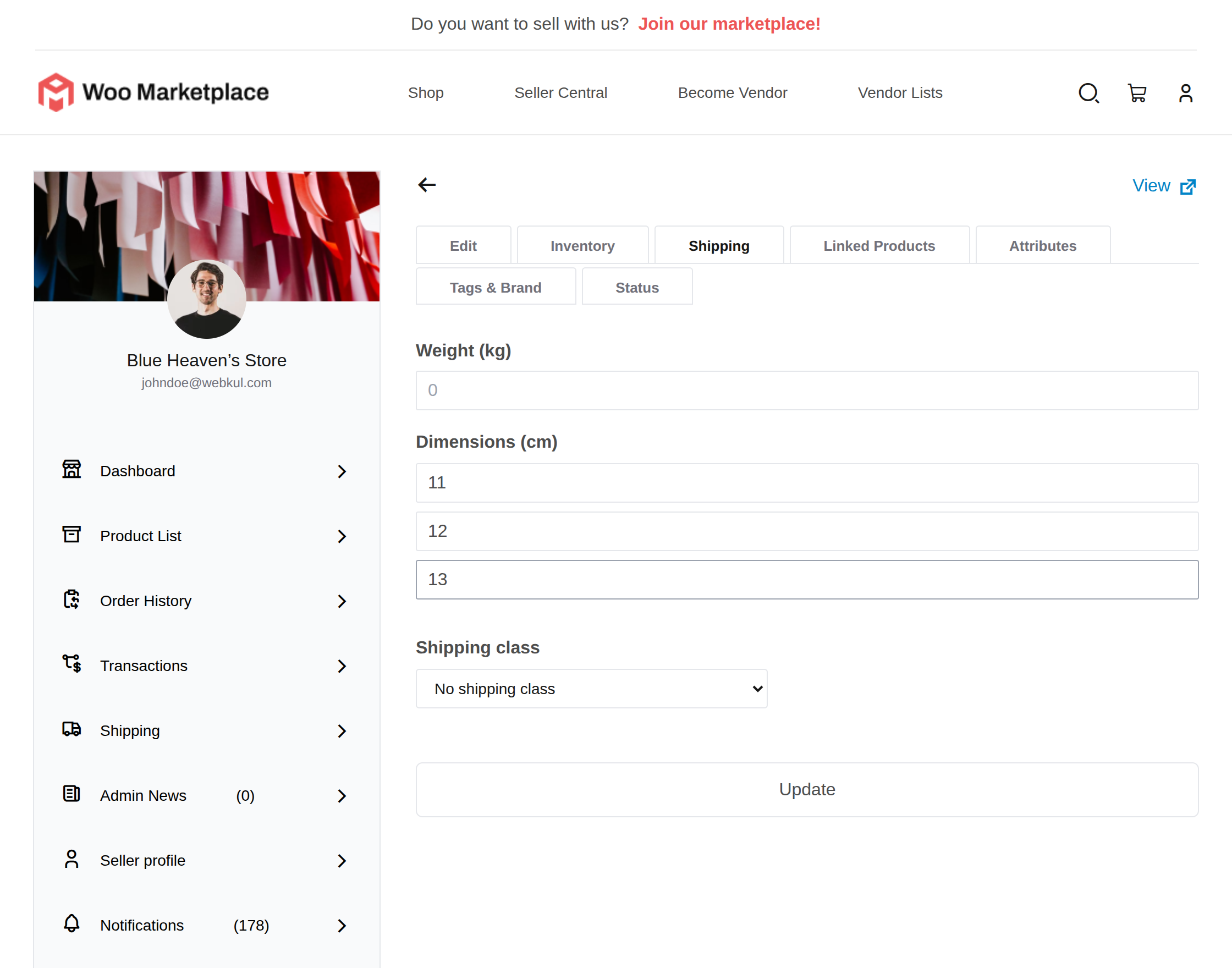Click the Shipping truck icon in sidebar
Image resolution: width=1232 pixels, height=968 pixels.
71,729
